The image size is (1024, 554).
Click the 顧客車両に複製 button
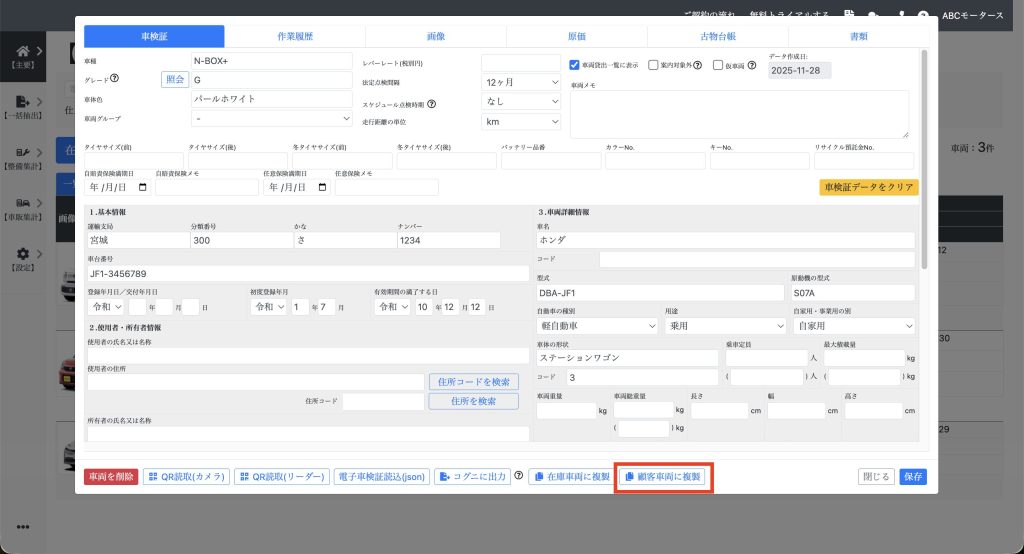click(x=663, y=477)
